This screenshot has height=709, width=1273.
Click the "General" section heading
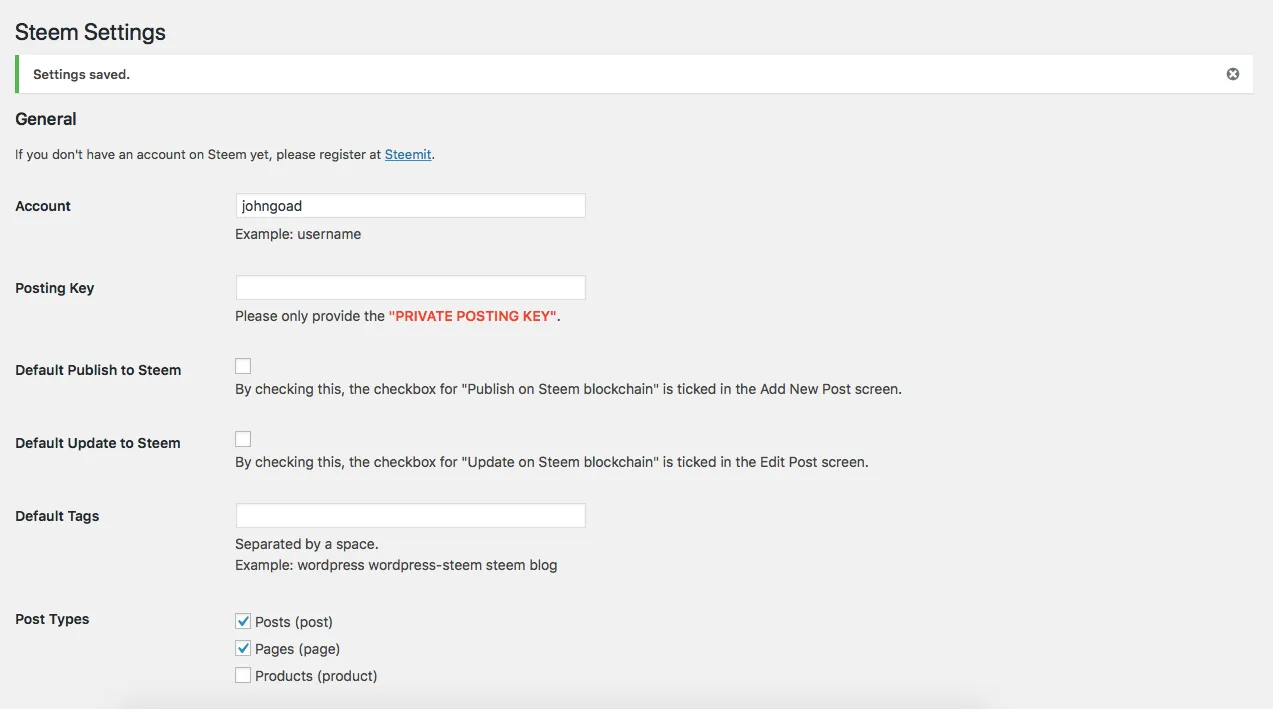tap(46, 119)
